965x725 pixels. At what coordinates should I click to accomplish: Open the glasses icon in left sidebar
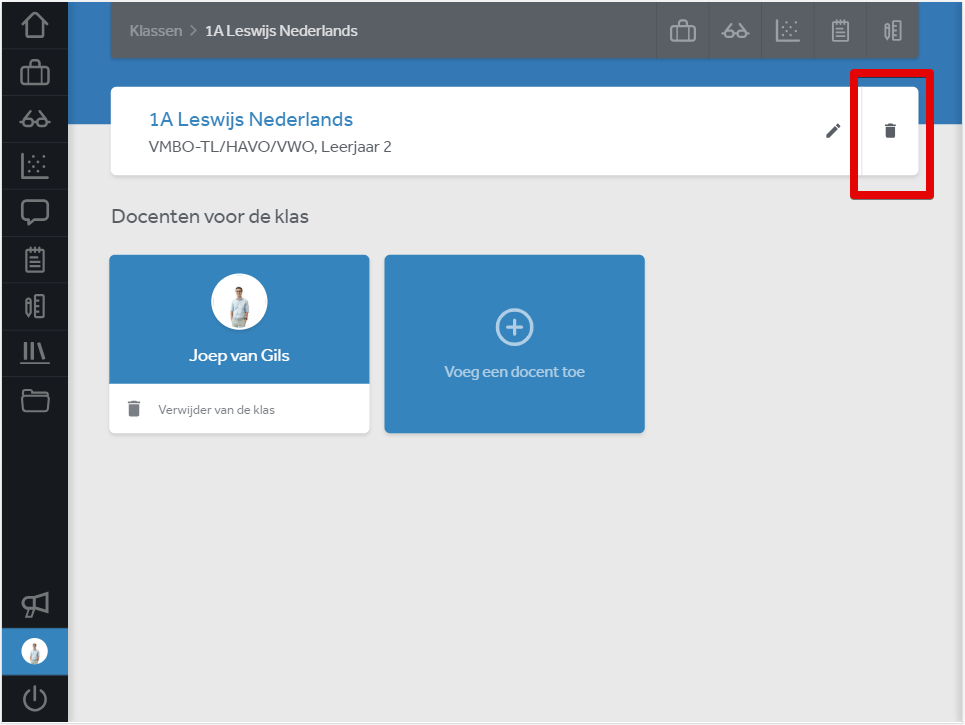coord(34,119)
